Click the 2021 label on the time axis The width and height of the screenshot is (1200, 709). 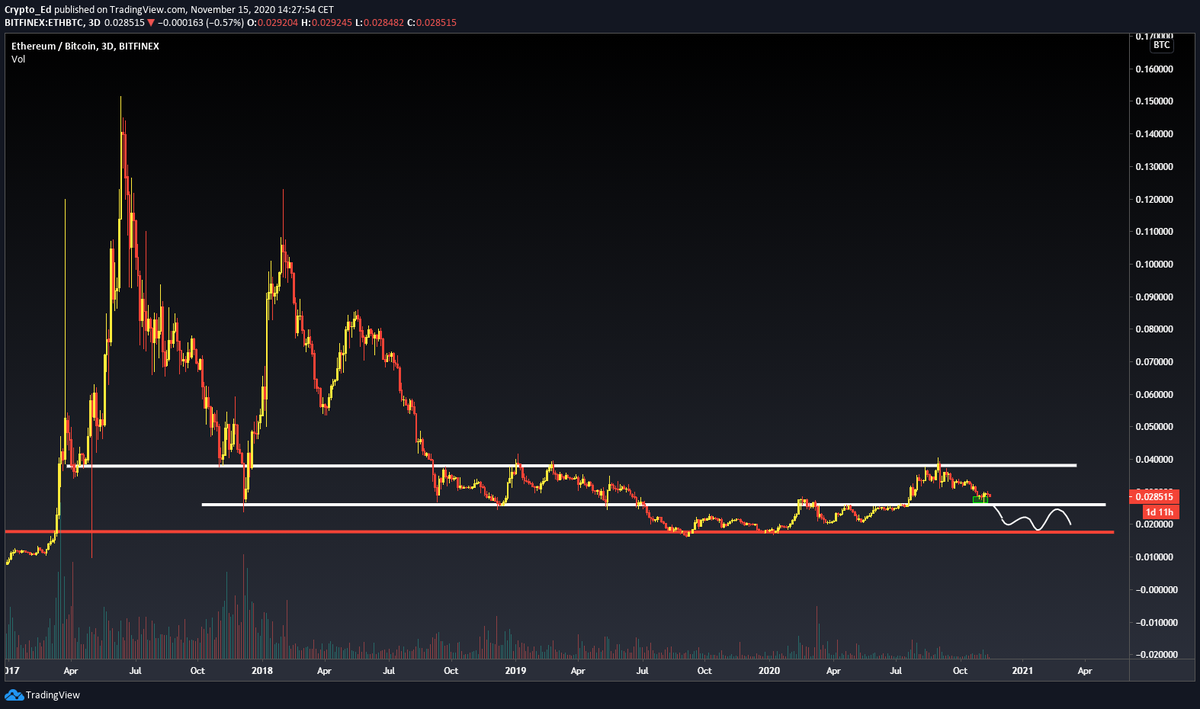tap(1022, 672)
